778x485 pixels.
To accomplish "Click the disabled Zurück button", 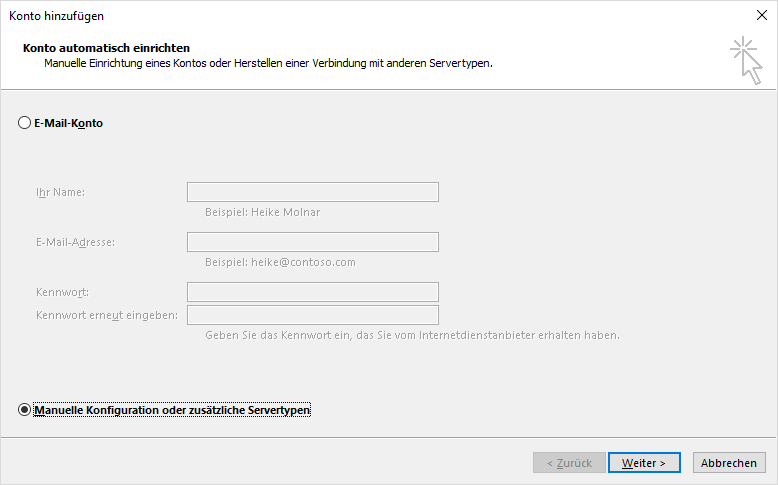I will pos(569,463).
